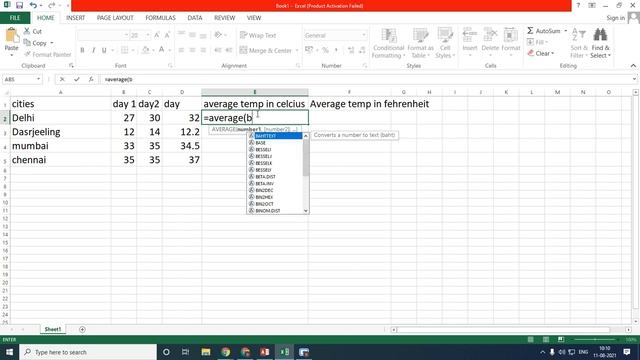This screenshot has width=640, height=360.
Task: Open the font size dropdown
Action: tap(147, 36)
